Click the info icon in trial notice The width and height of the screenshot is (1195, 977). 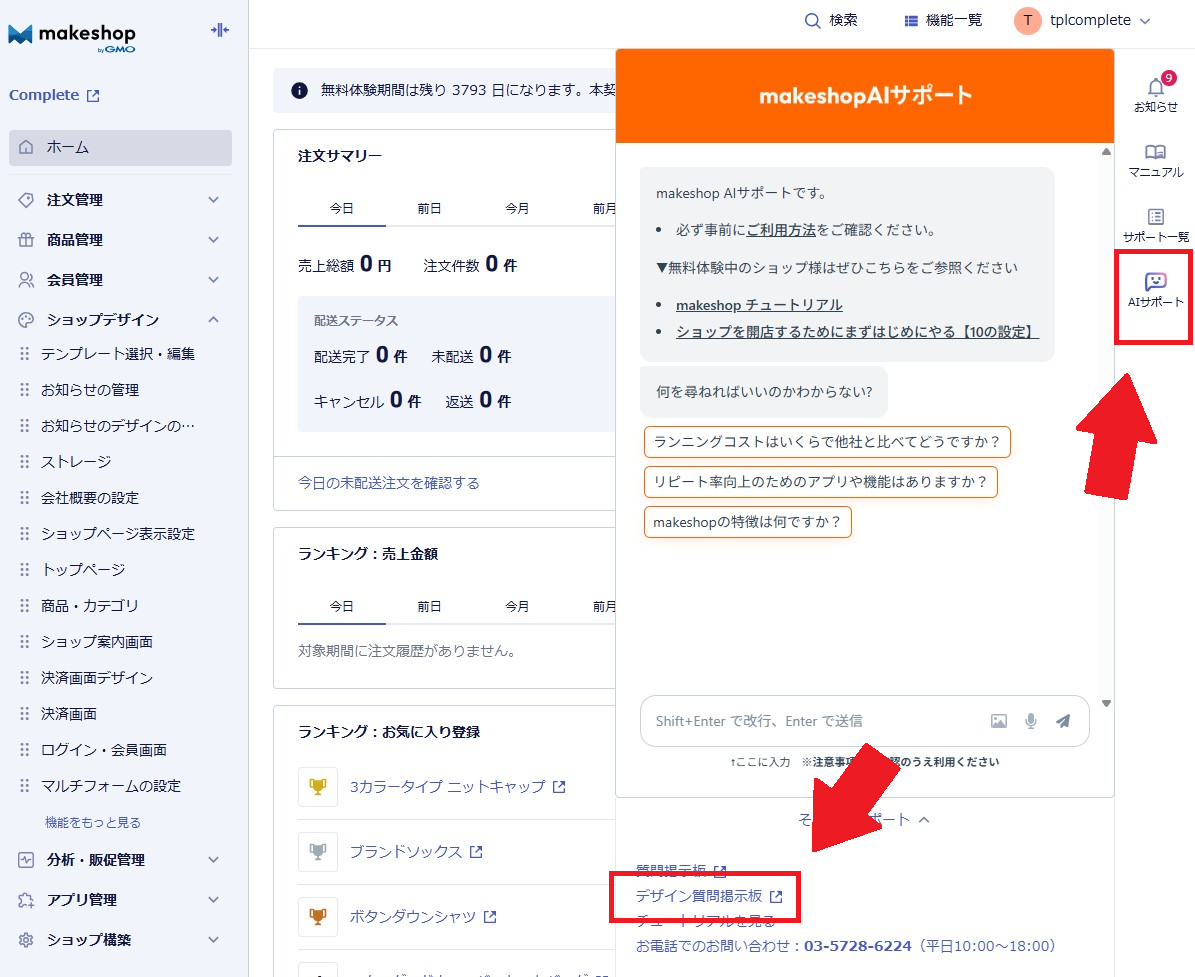[300, 91]
